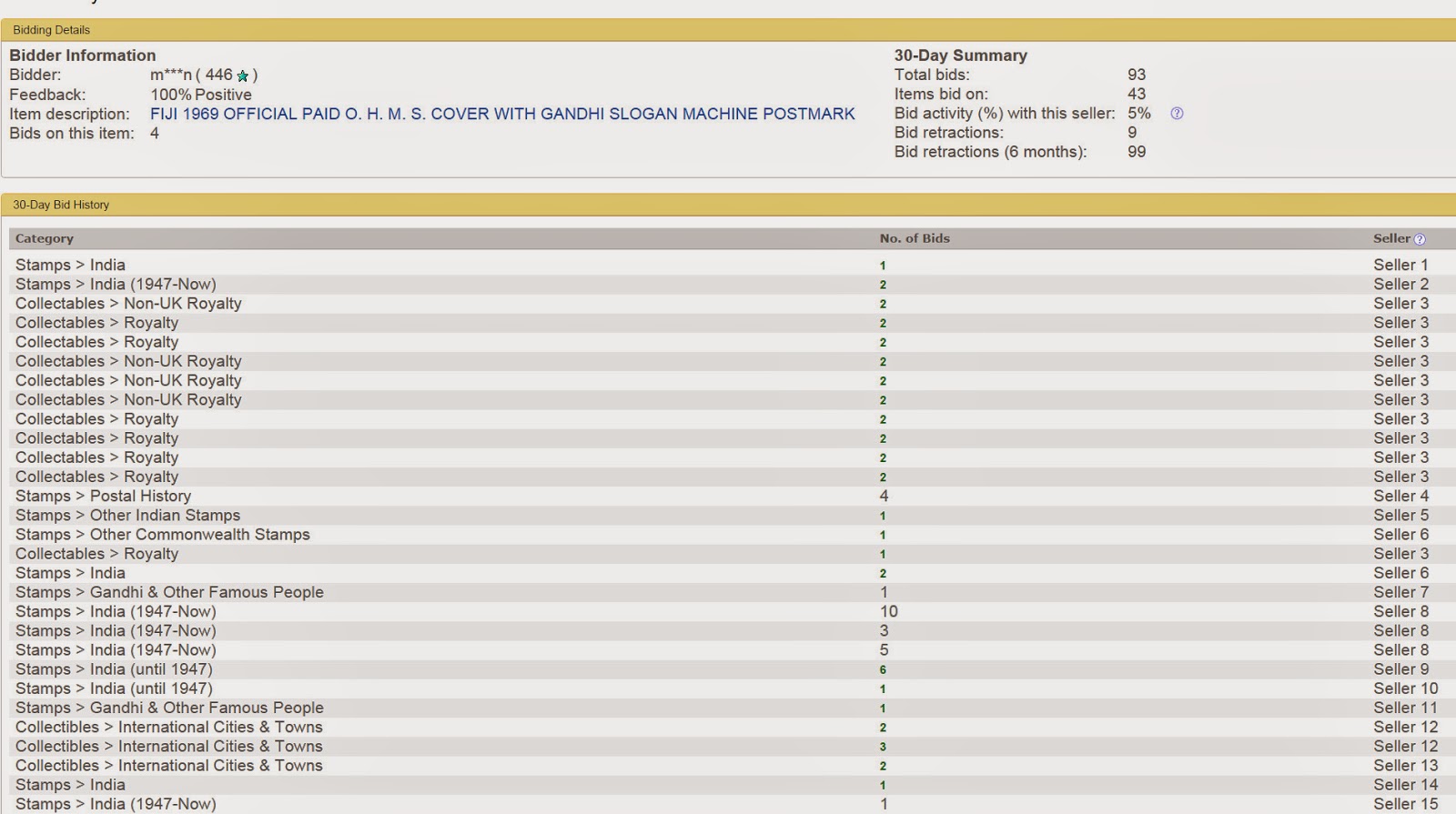Click the help icon beside Bid activity percentage
Viewport: 1456px width, 814px height.
tap(1177, 114)
